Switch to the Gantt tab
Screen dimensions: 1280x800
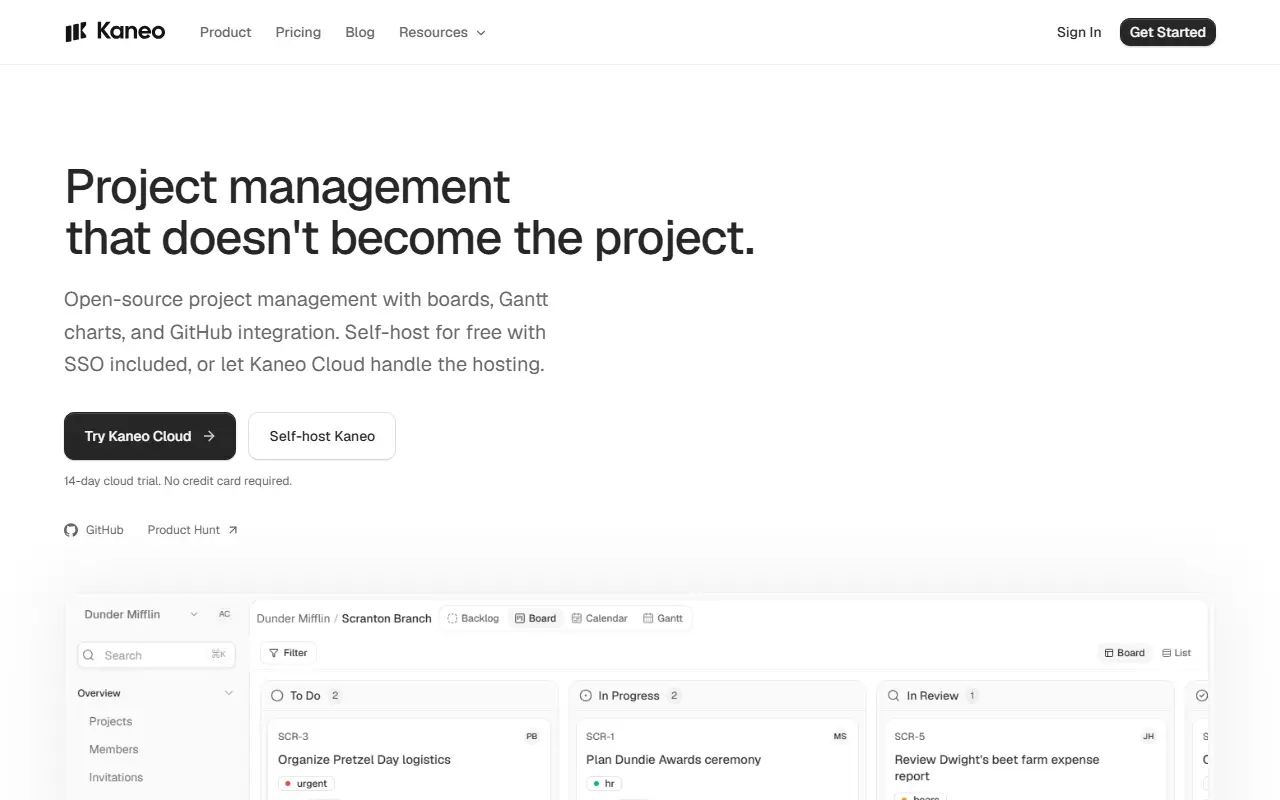tap(663, 618)
